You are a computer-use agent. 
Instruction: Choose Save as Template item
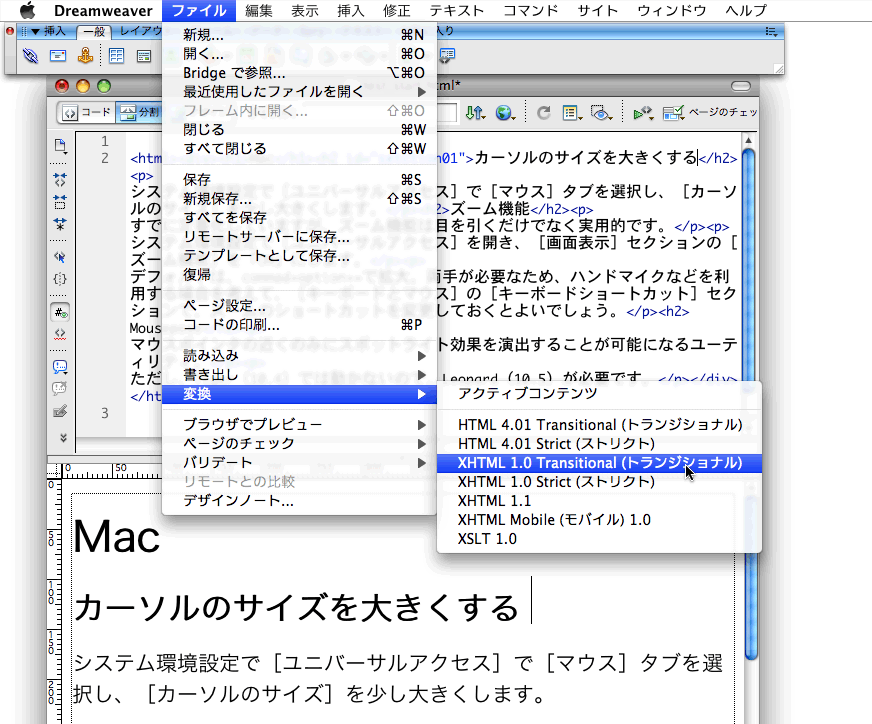coord(299,255)
